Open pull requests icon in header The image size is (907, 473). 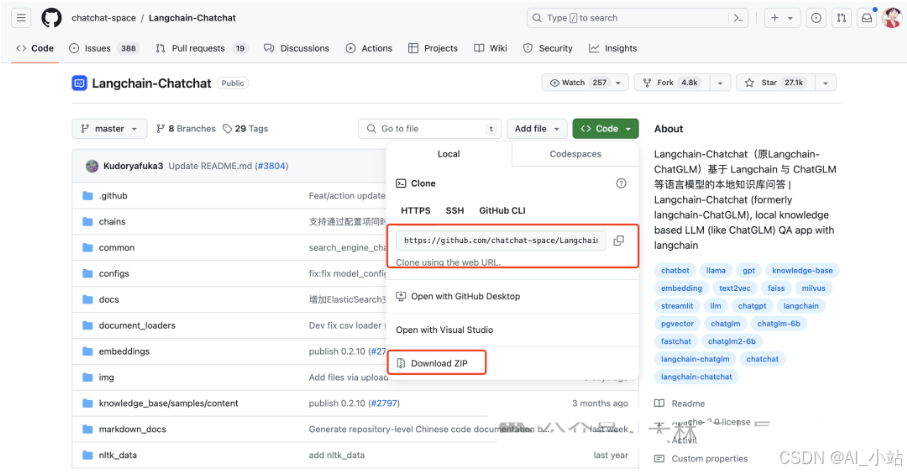point(842,18)
